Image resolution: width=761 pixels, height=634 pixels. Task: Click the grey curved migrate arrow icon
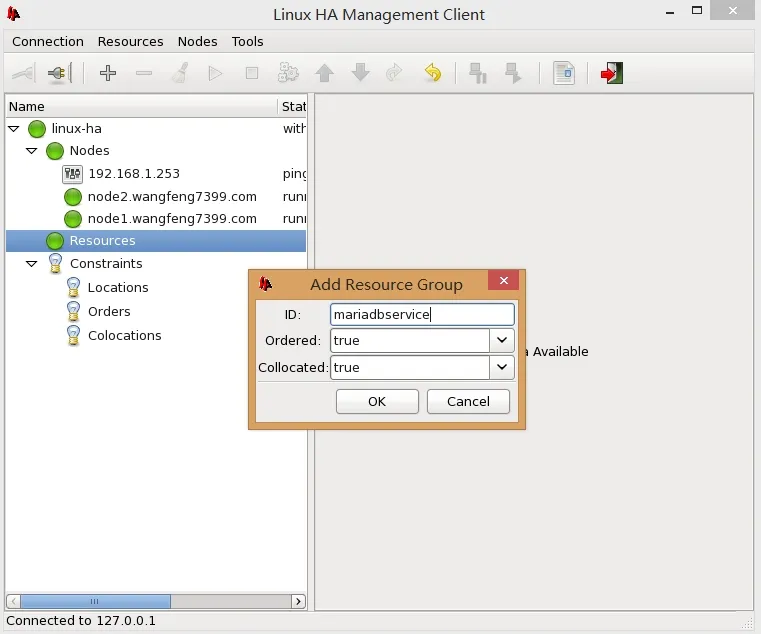coord(394,73)
